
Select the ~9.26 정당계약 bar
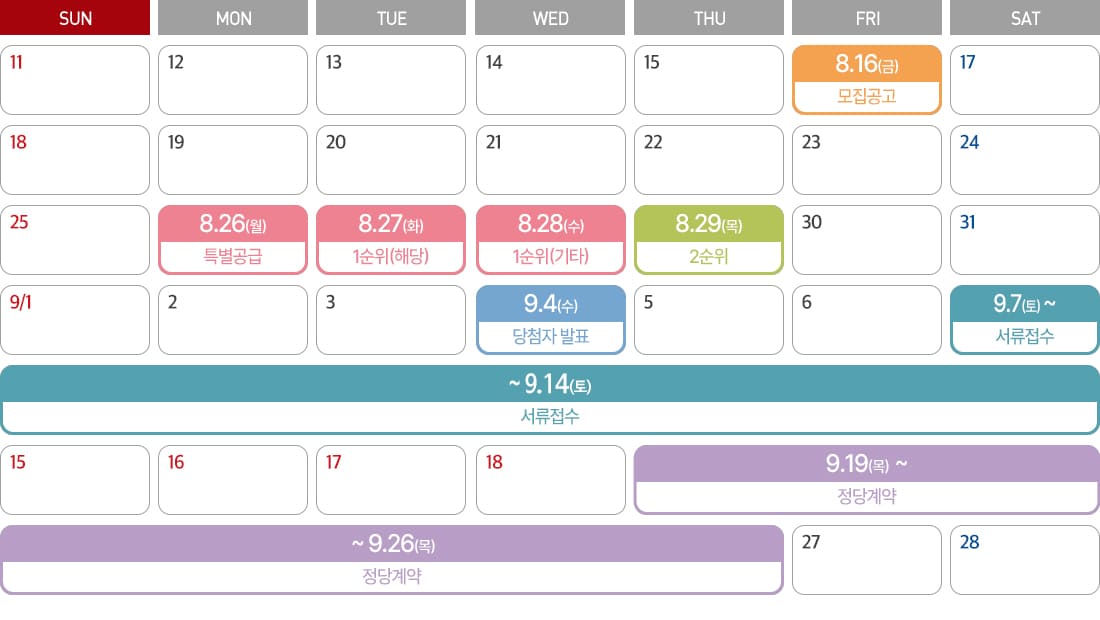coord(391,560)
